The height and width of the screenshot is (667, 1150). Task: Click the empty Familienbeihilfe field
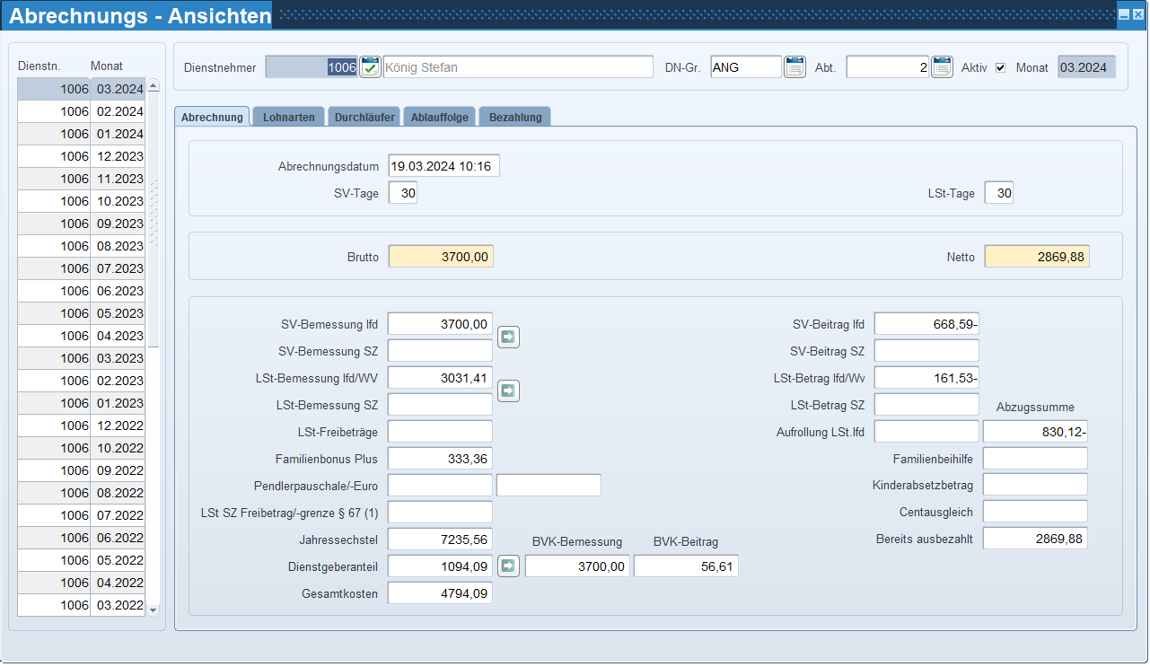point(1035,459)
